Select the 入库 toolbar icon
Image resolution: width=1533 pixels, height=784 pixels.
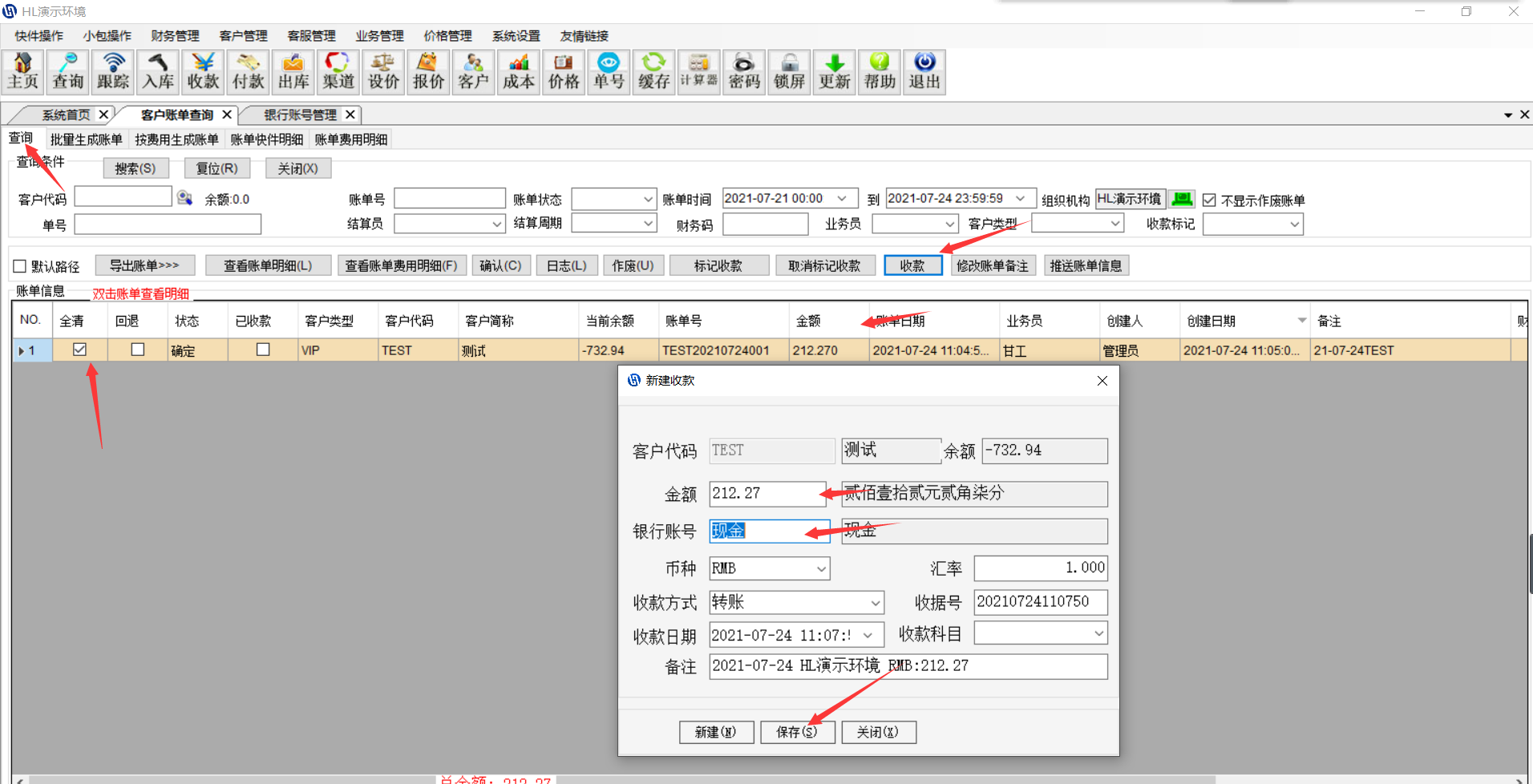pyautogui.click(x=158, y=72)
